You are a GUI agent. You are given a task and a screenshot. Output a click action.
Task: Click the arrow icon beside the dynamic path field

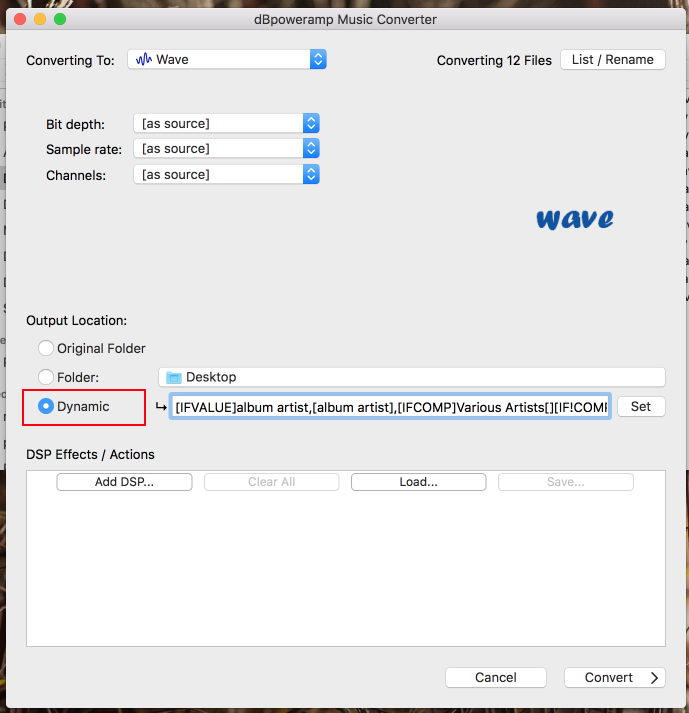coord(161,407)
